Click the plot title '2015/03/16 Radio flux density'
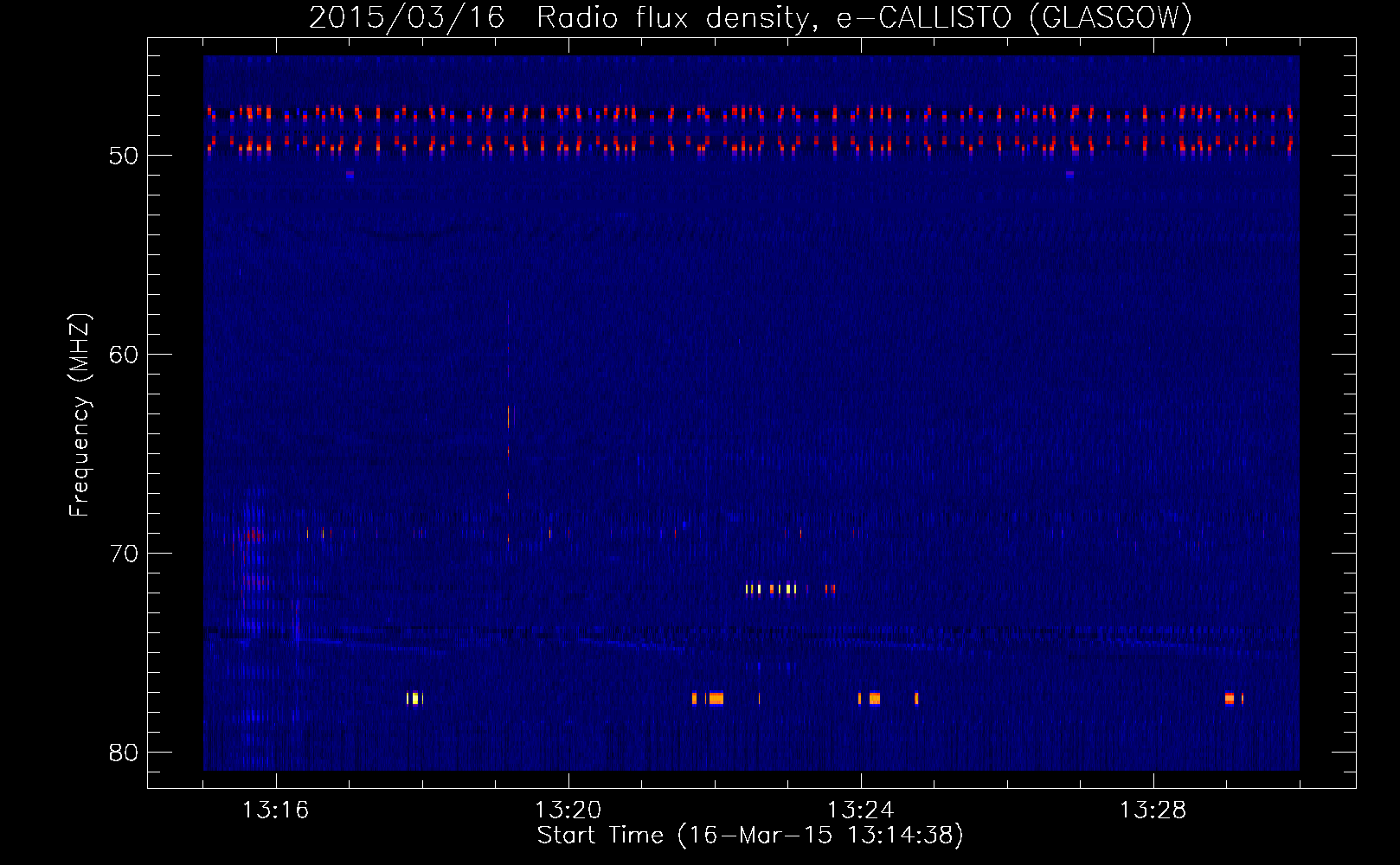 tap(751, 17)
